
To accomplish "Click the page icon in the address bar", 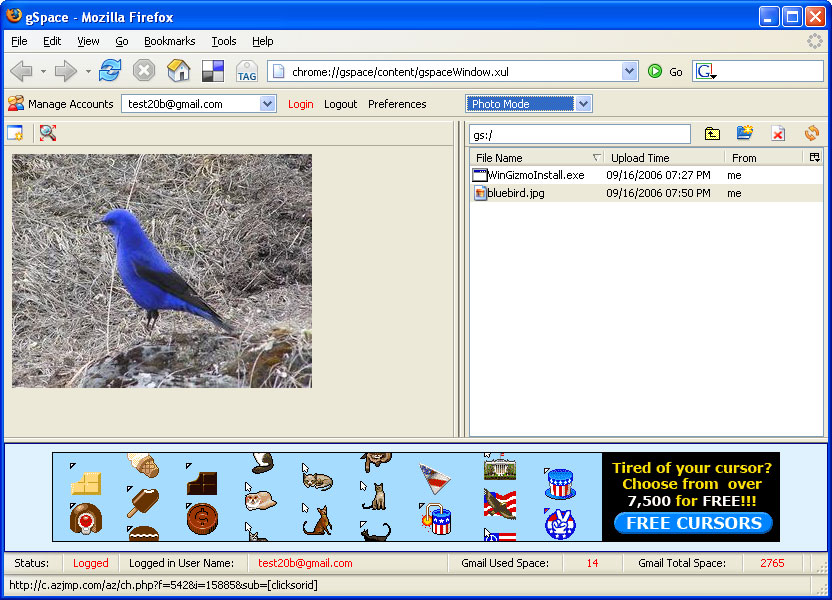I will (x=279, y=71).
